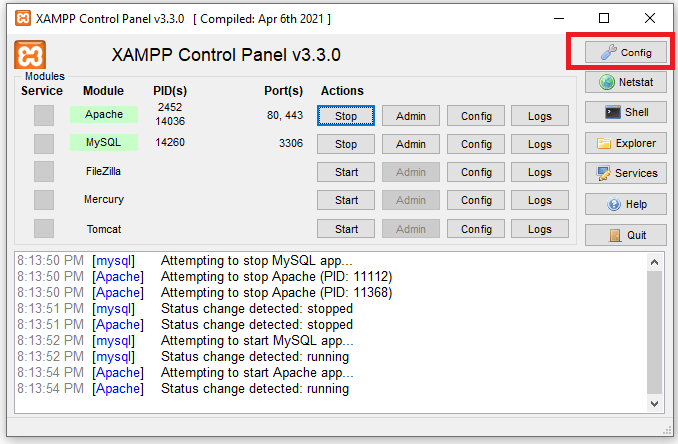The width and height of the screenshot is (678, 444).
Task: Click the disabled Mercury Admin button
Action: tap(411, 200)
